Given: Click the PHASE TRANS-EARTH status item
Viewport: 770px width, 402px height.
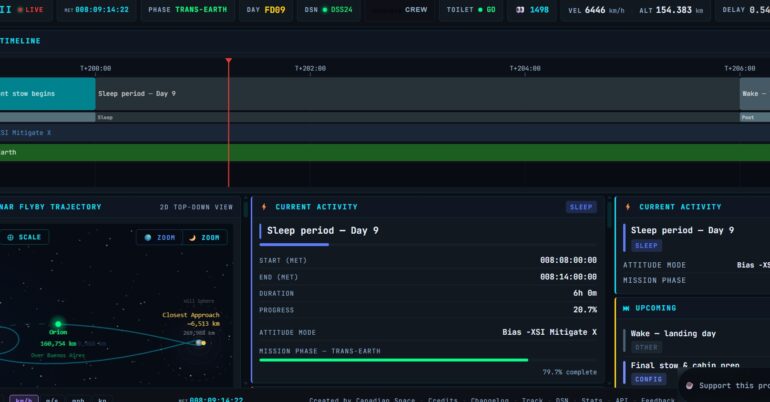Looking at the screenshot, I should (186, 9).
